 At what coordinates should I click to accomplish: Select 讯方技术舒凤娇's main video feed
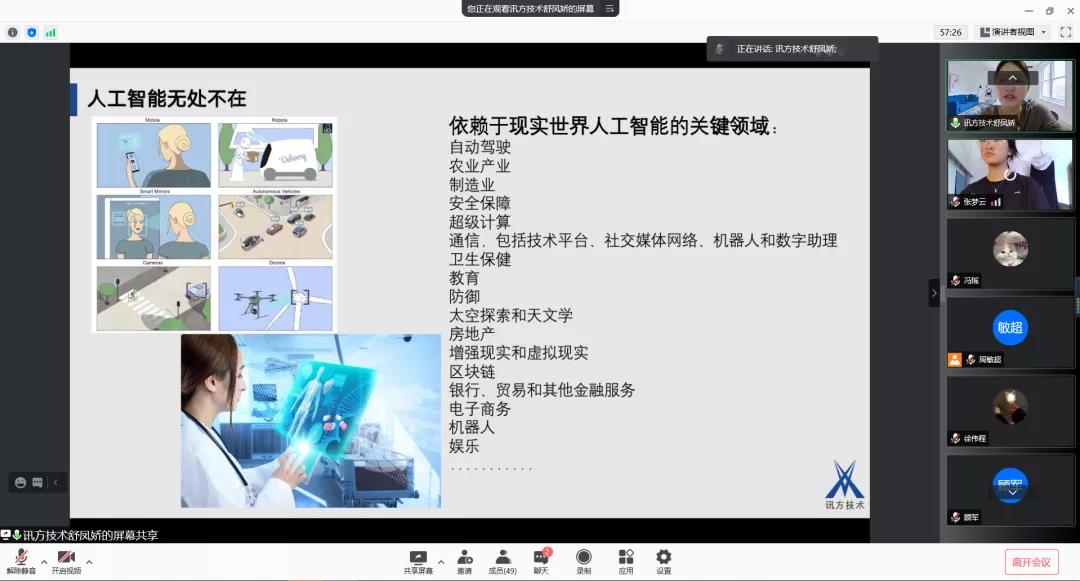1010,95
